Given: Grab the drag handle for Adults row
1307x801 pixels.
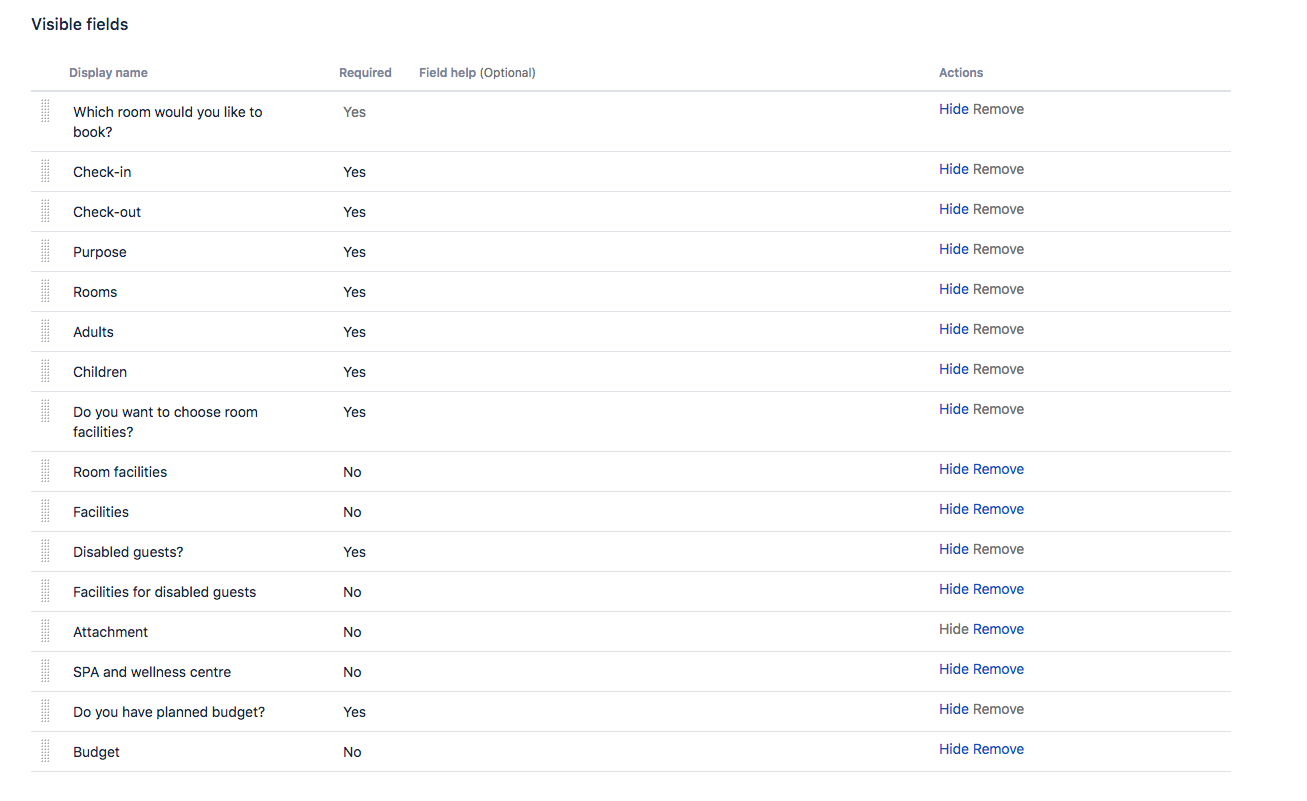Looking at the screenshot, I should click(45, 330).
